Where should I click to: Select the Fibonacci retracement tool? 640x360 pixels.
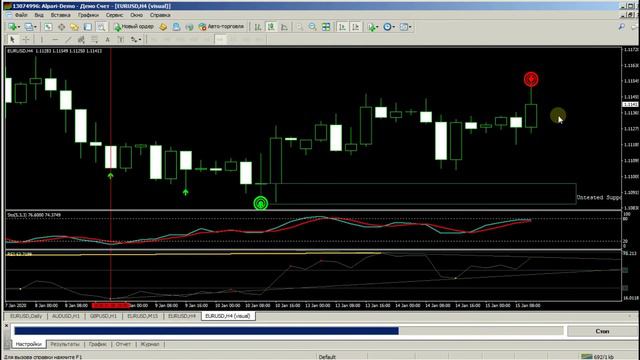(x=94, y=40)
